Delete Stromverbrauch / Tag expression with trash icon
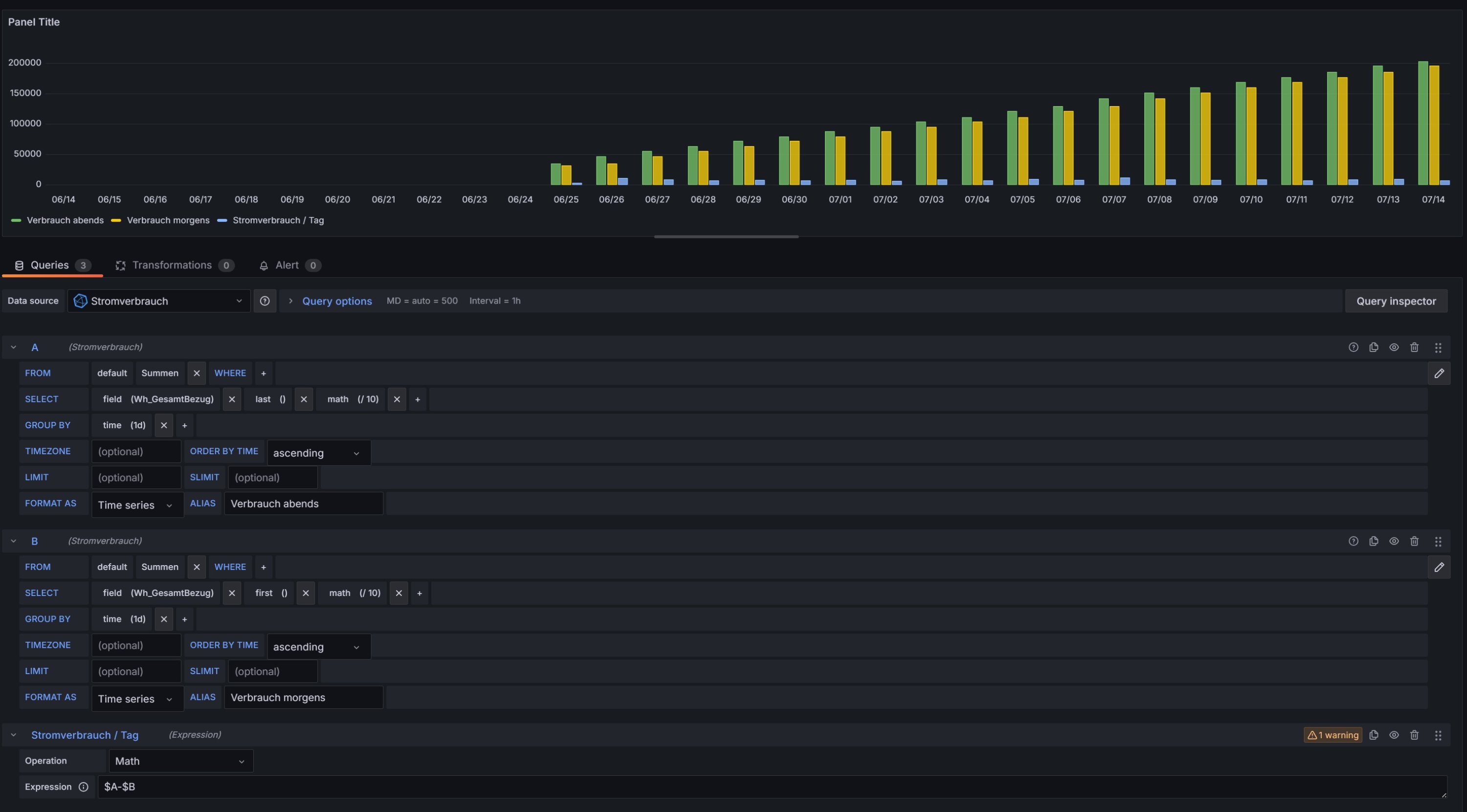This screenshot has height=812, width=1467. pos(1414,735)
